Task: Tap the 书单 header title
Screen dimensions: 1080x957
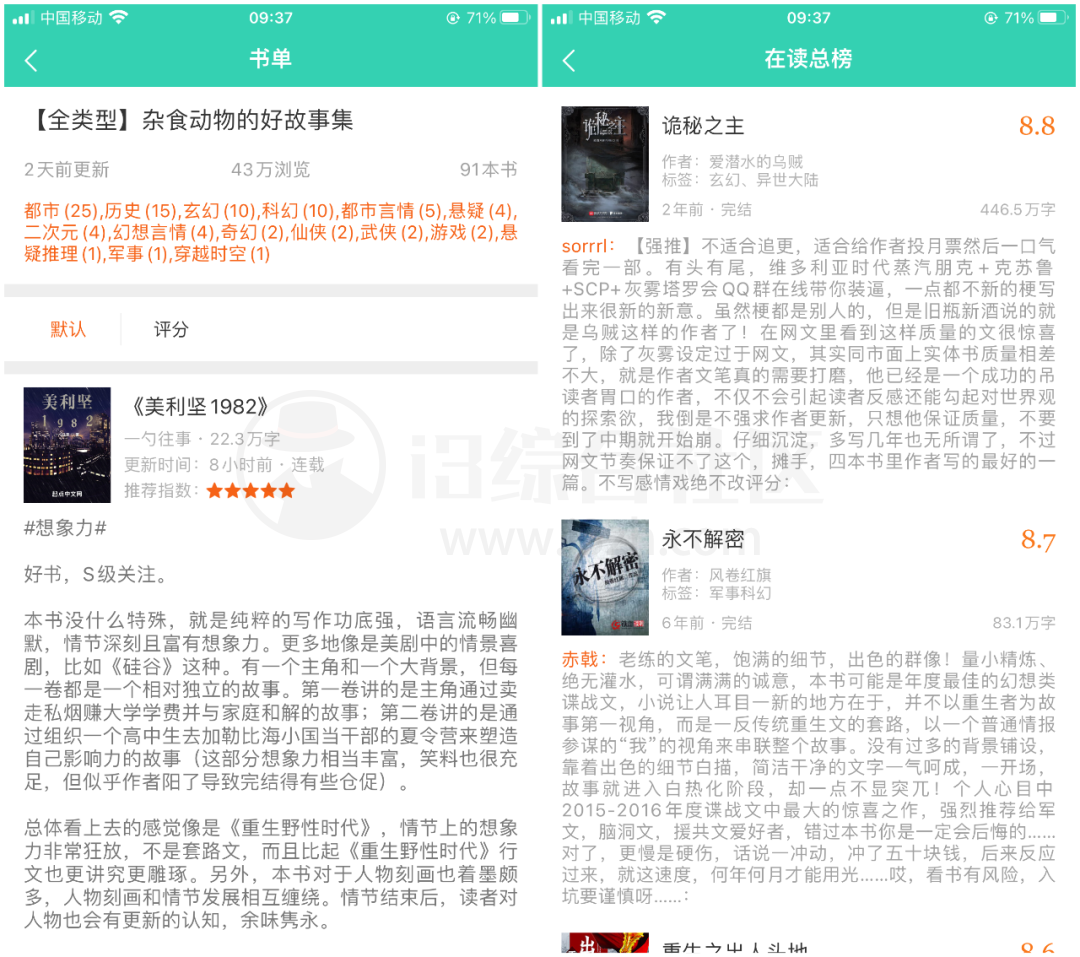Action: pos(271,59)
